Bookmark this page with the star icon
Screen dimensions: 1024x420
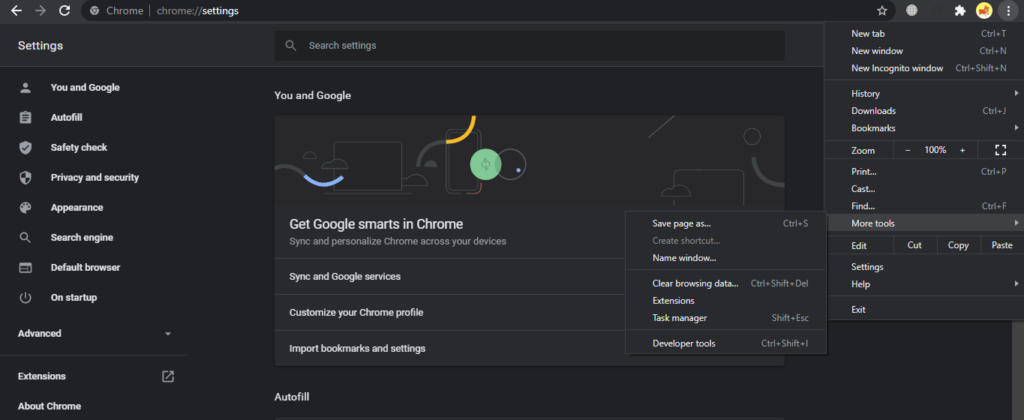pyautogui.click(x=882, y=10)
